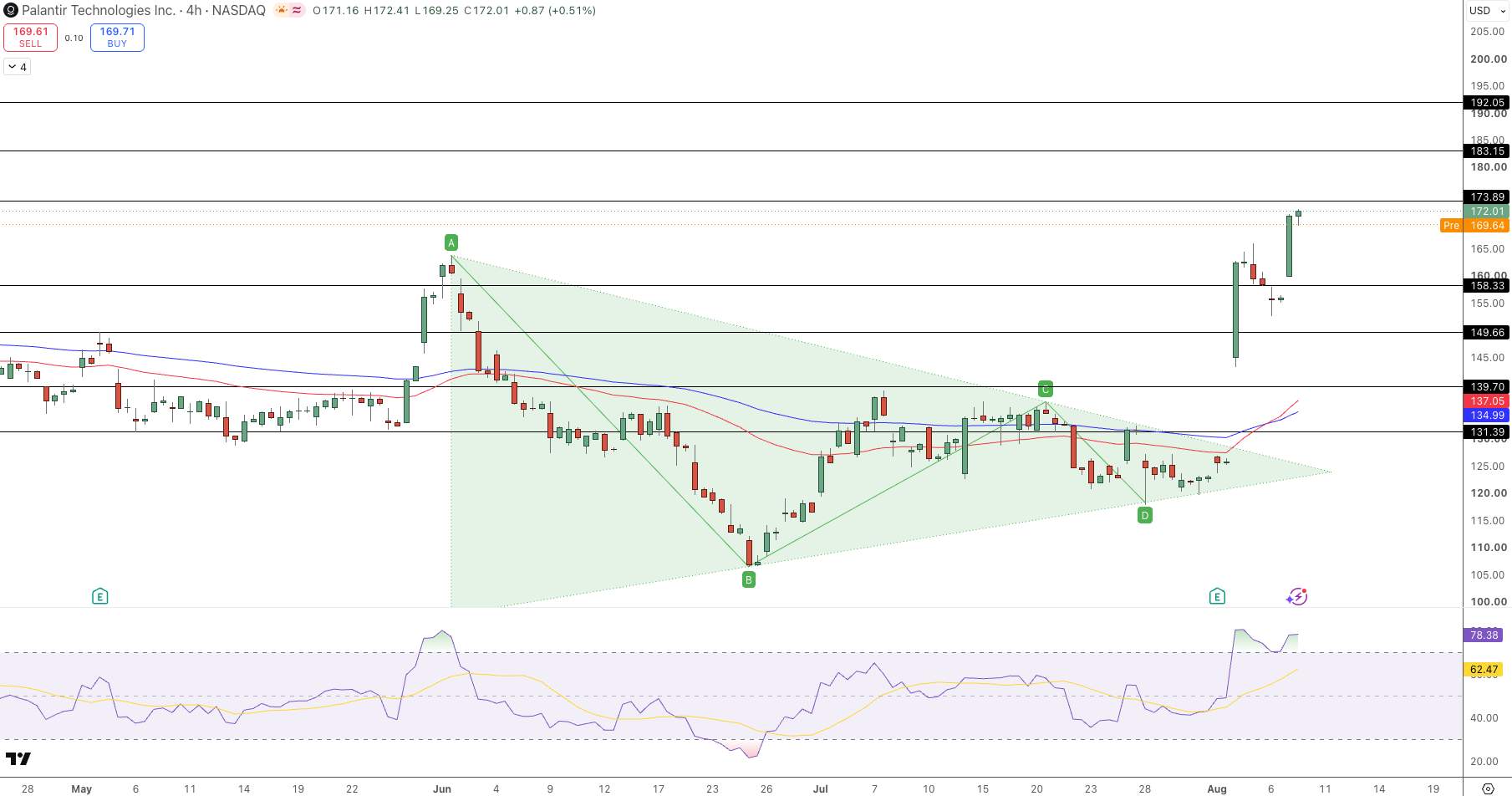The height and width of the screenshot is (796, 1512).
Task: Click the high price H172.41 readout
Action: 387,11
